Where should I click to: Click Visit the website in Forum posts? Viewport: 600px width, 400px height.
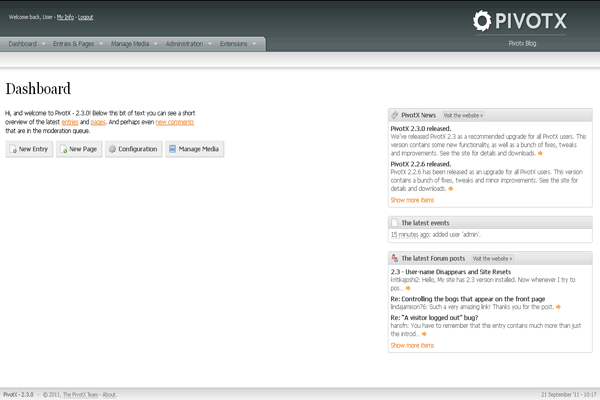point(492,258)
